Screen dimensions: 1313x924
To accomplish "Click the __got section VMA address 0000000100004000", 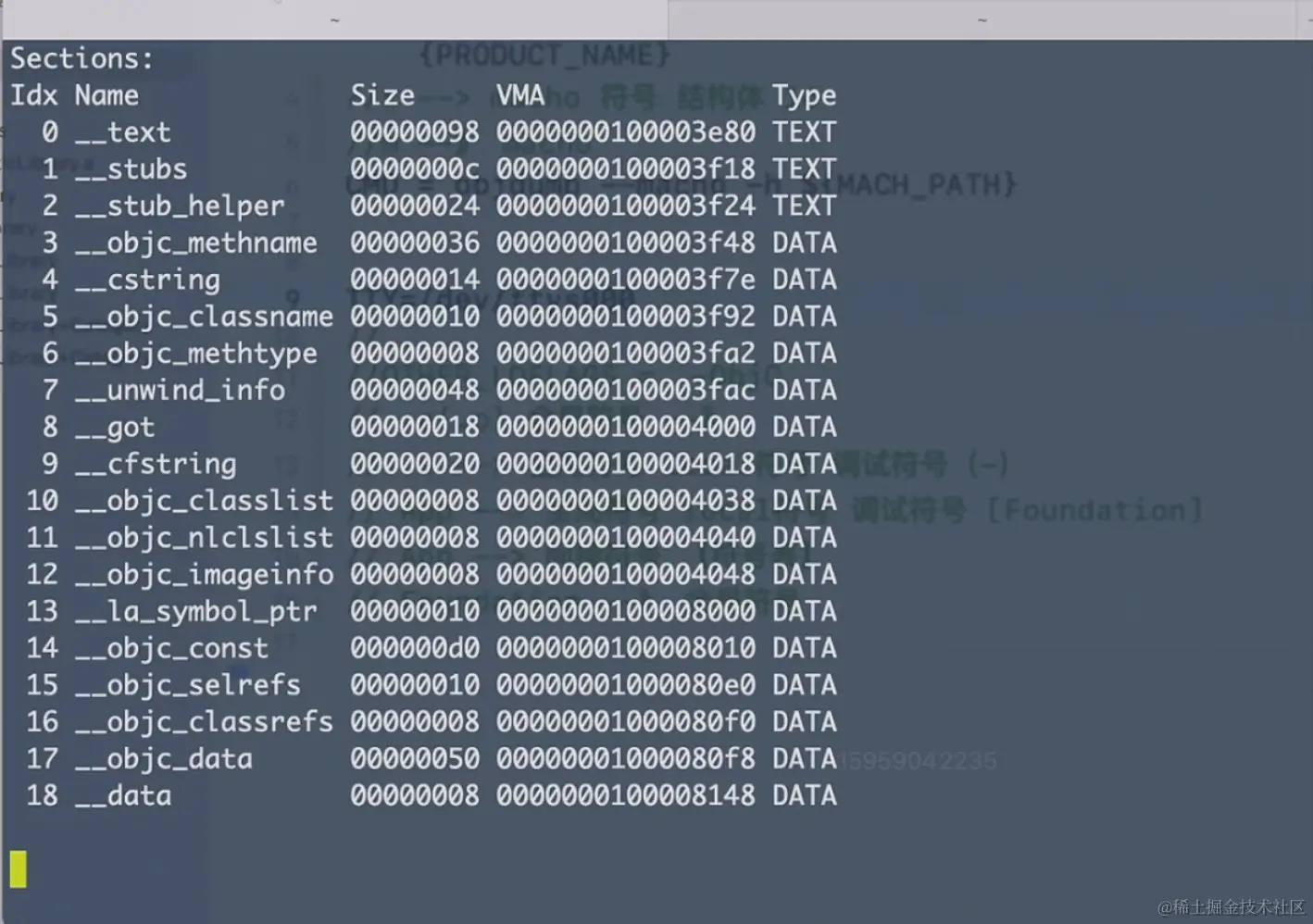I will pyautogui.click(x=626, y=427).
